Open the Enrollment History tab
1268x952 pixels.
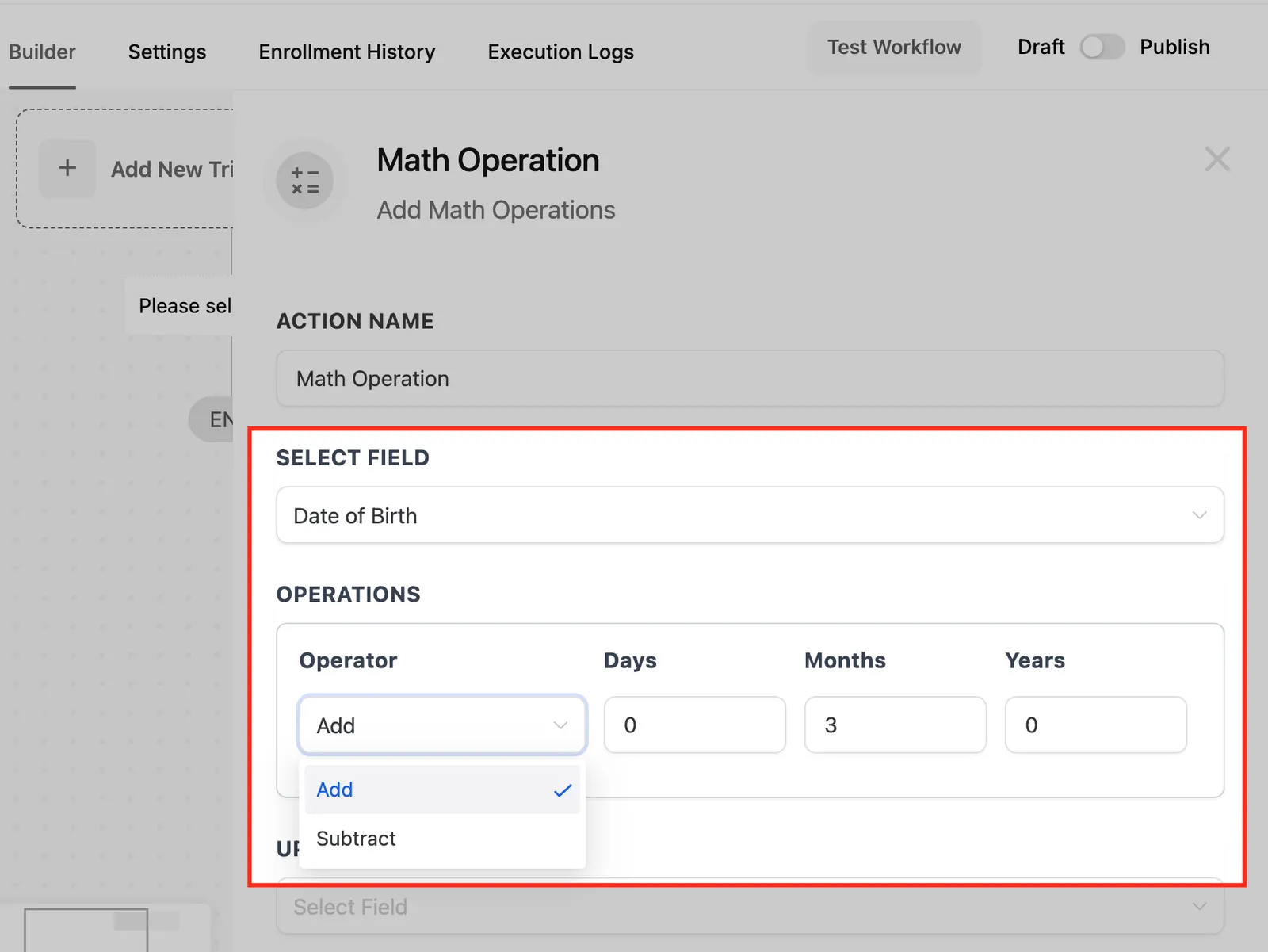(x=347, y=52)
